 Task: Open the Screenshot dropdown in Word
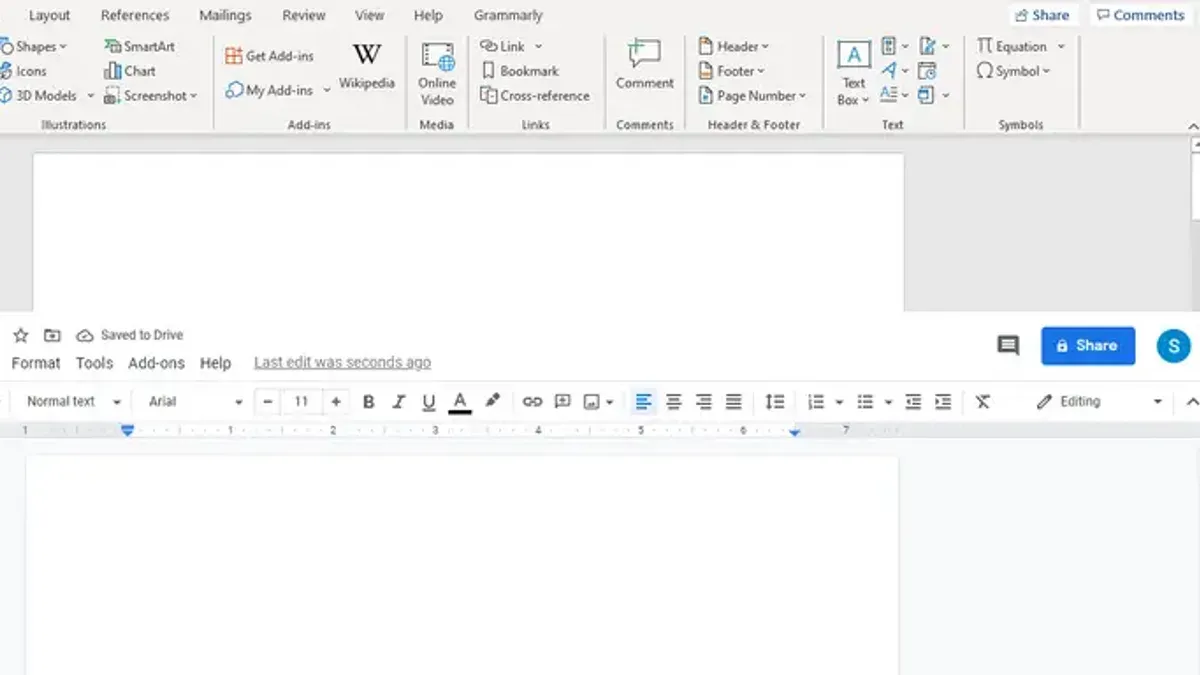coord(151,96)
